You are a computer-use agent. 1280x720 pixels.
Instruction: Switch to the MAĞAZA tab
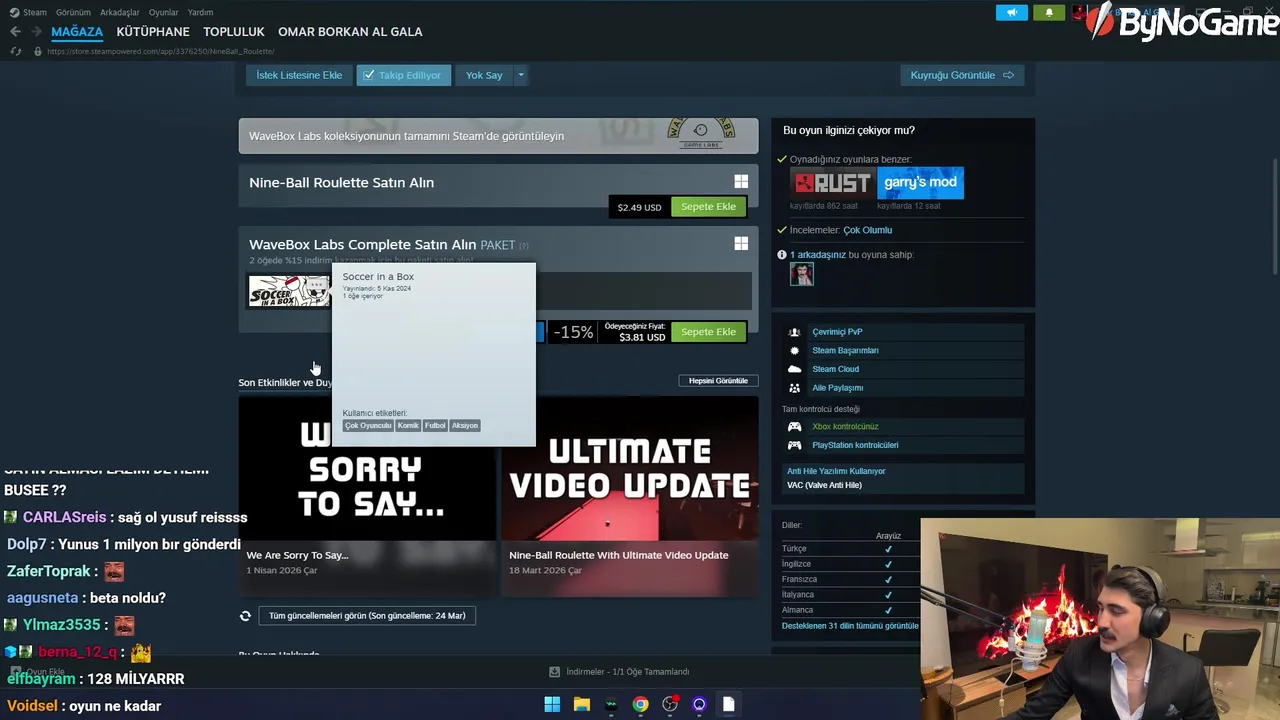click(x=77, y=32)
